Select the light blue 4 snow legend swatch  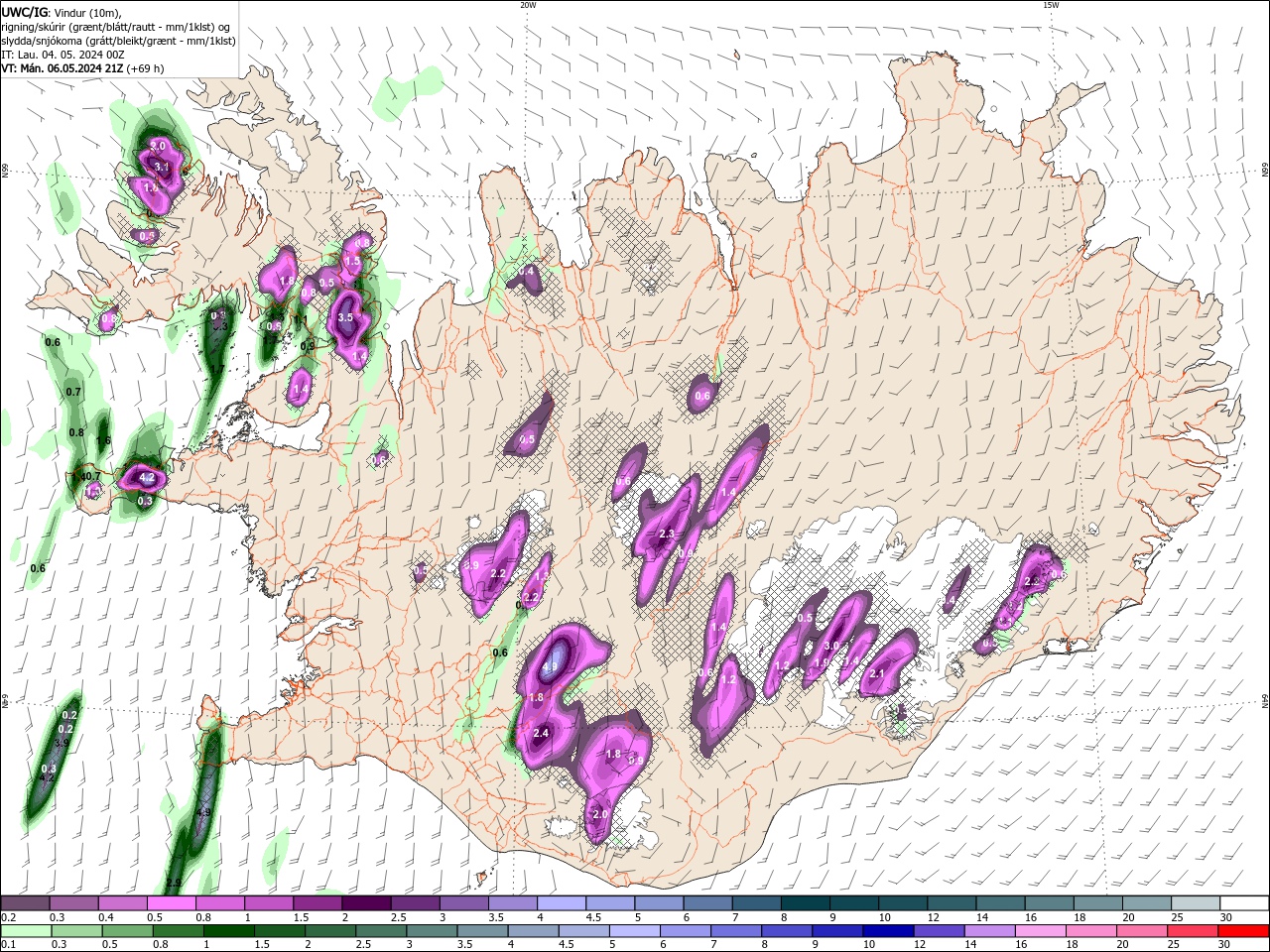(x=561, y=903)
